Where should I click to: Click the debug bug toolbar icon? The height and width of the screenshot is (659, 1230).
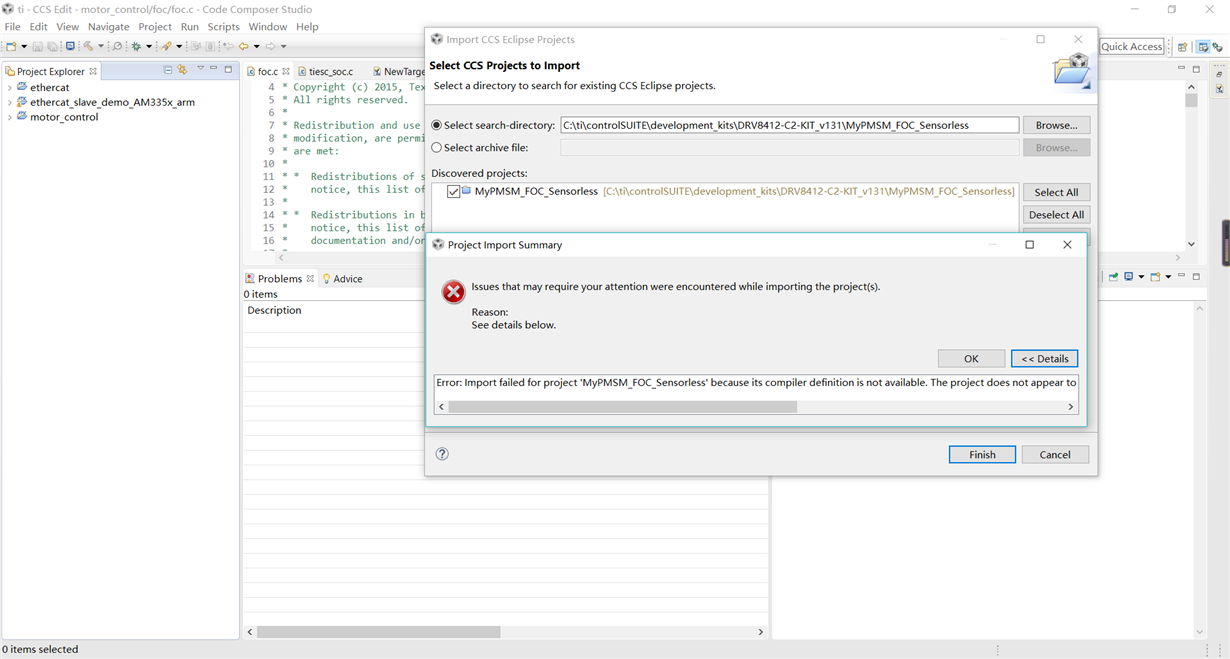[137, 46]
